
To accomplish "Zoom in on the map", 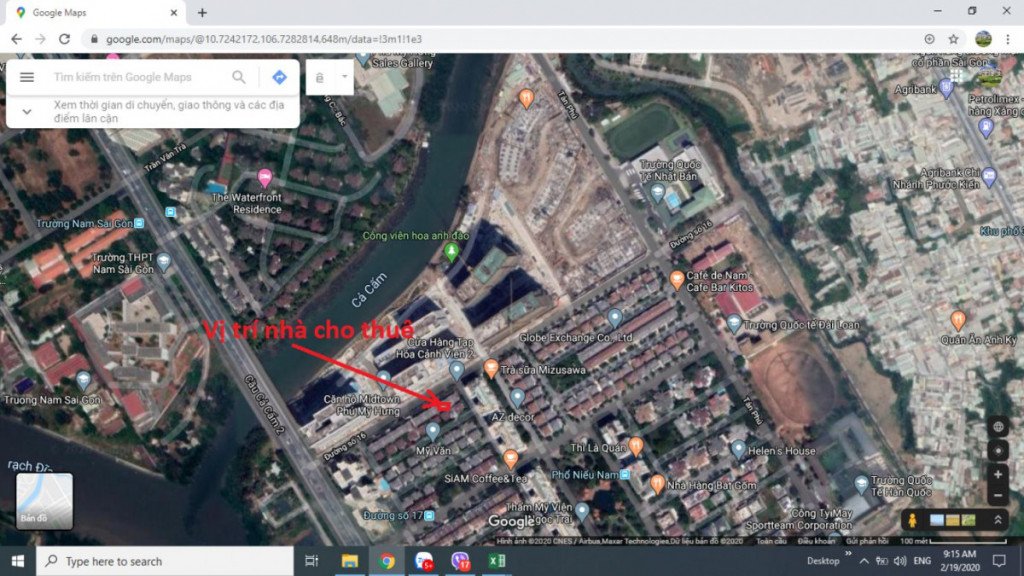I will [x=997, y=474].
